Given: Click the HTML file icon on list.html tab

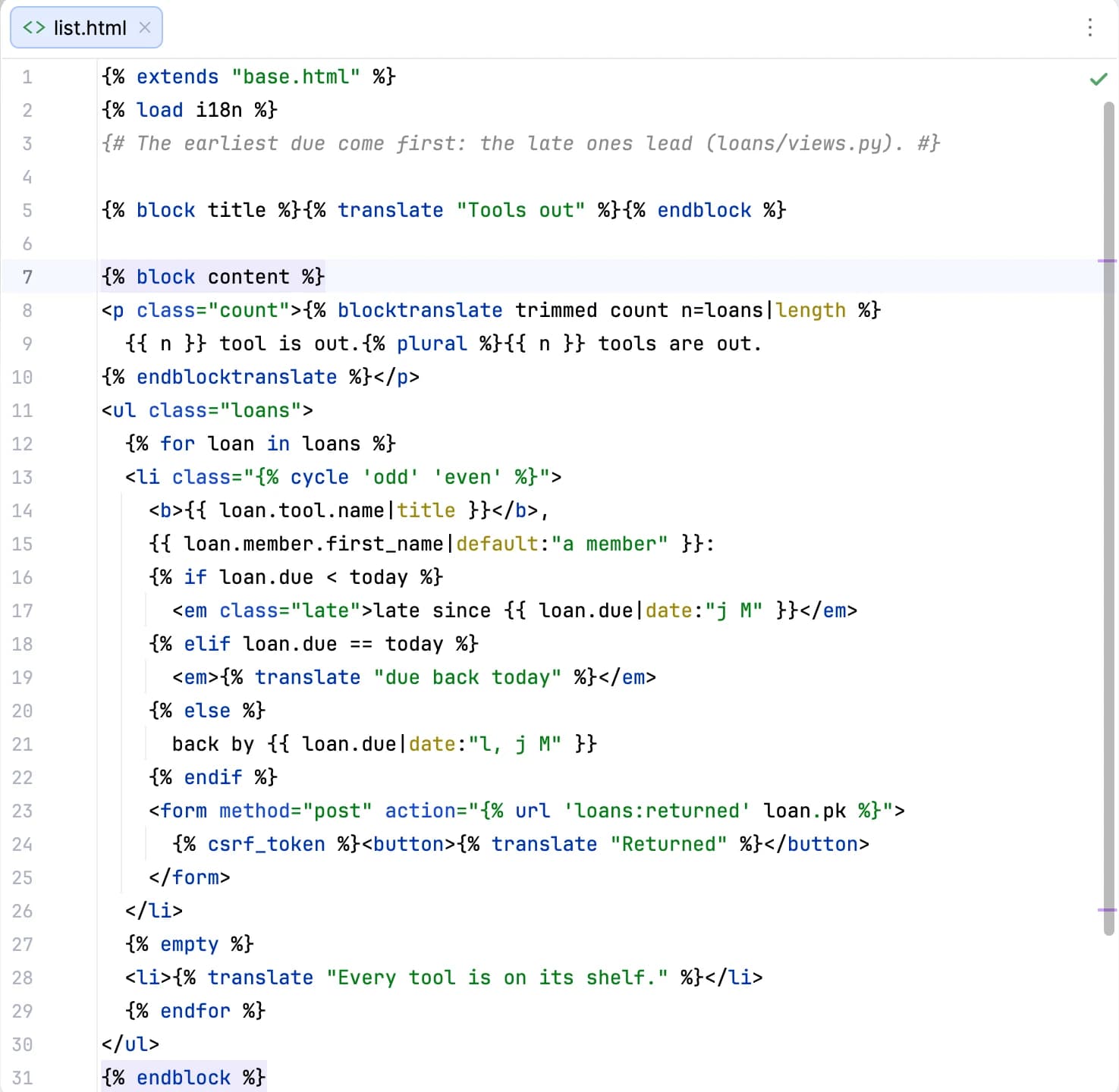Looking at the screenshot, I should (x=34, y=28).
